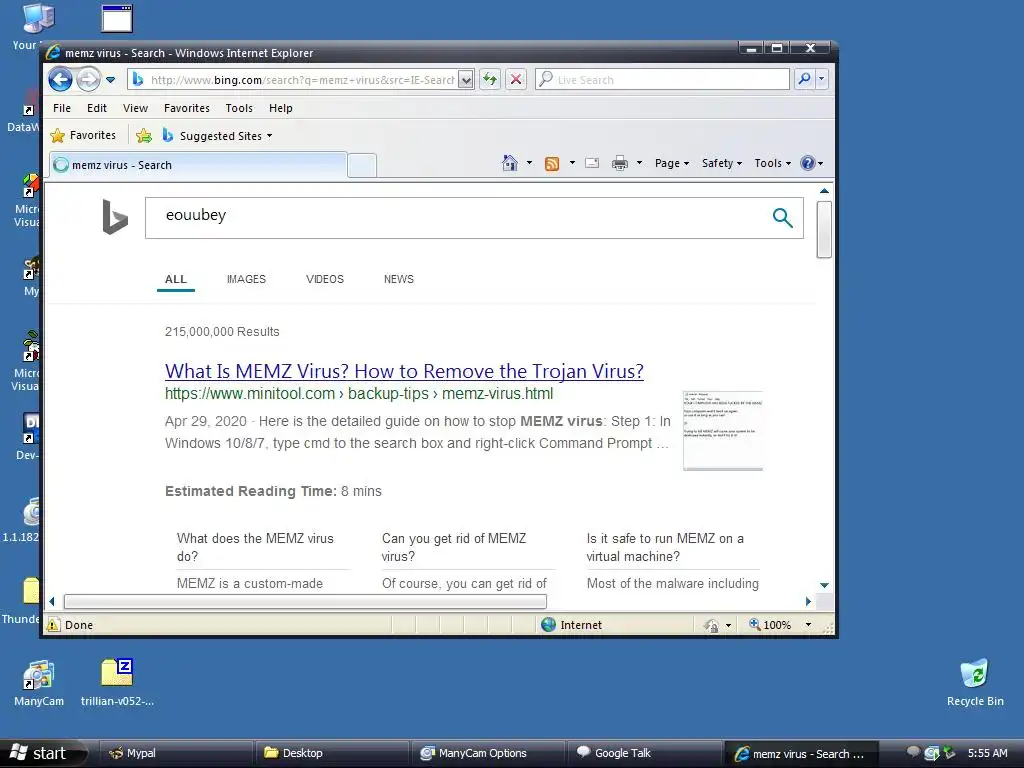Switch to the VIDEOS tab
This screenshot has height=768, width=1024.
pyautogui.click(x=325, y=280)
